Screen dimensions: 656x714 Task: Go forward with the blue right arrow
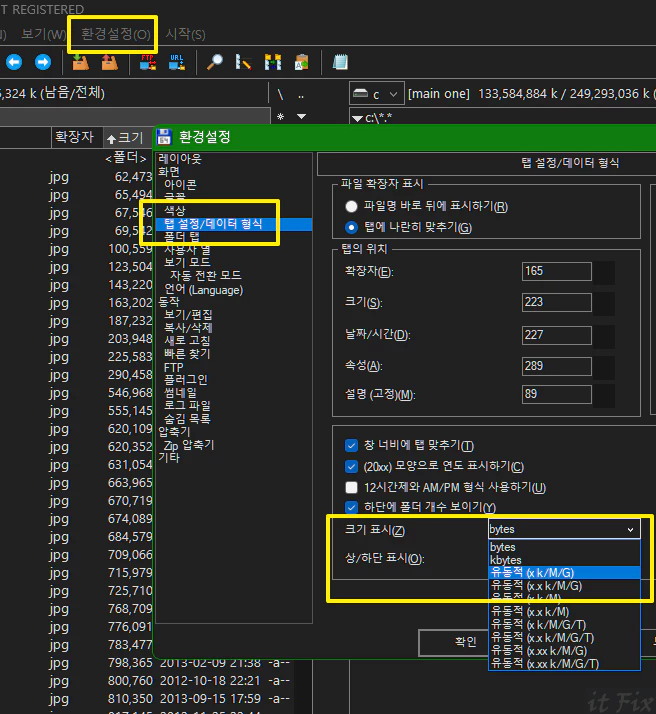coord(43,62)
